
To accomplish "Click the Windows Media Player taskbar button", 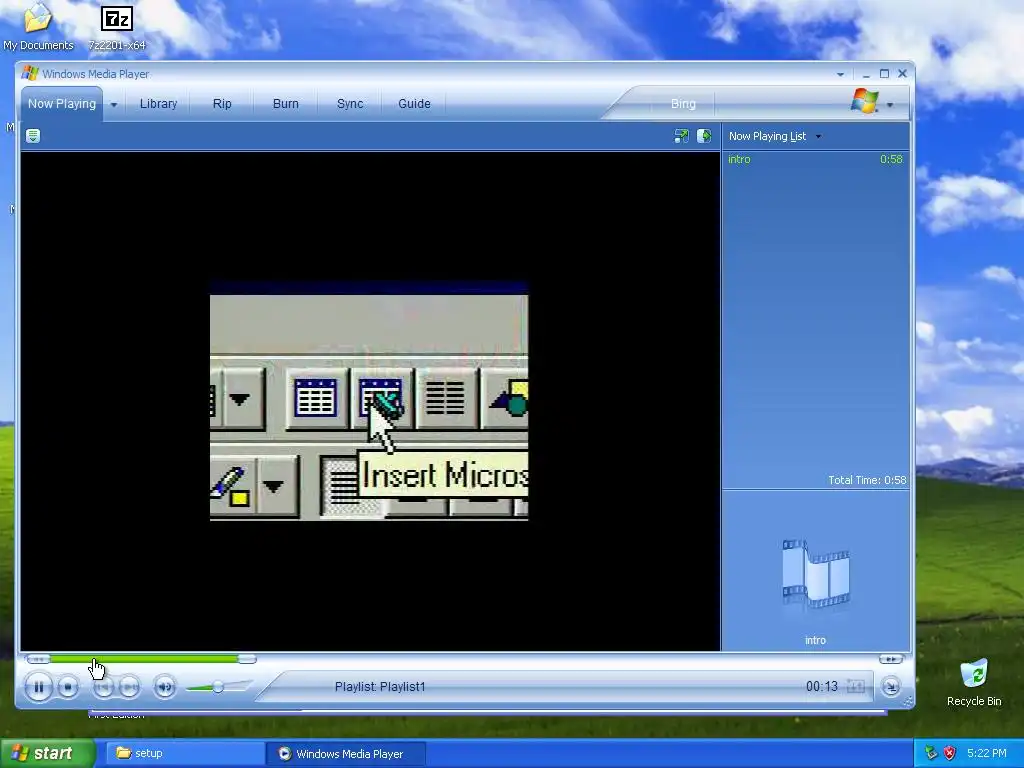I will pyautogui.click(x=346, y=754).
